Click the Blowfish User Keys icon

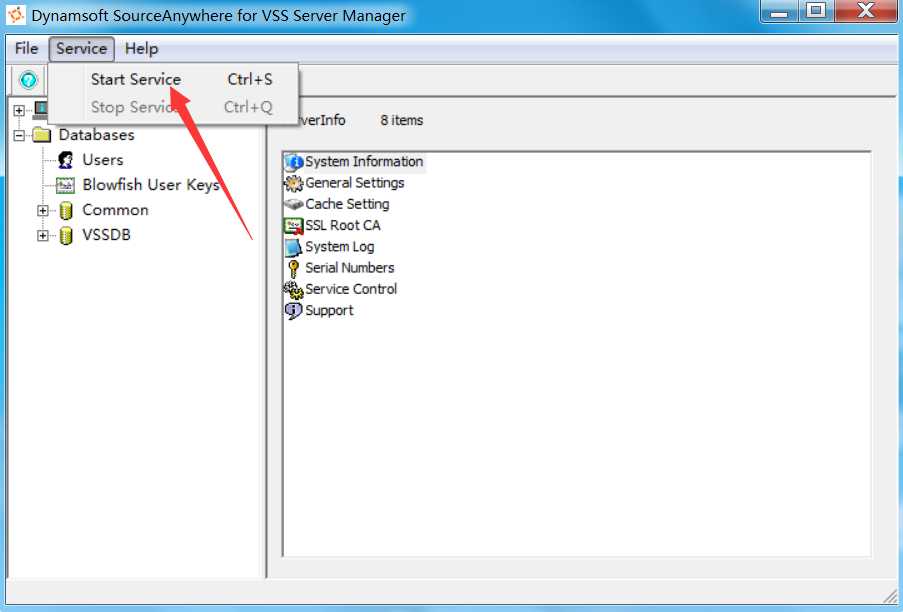[x=65, y=185]
